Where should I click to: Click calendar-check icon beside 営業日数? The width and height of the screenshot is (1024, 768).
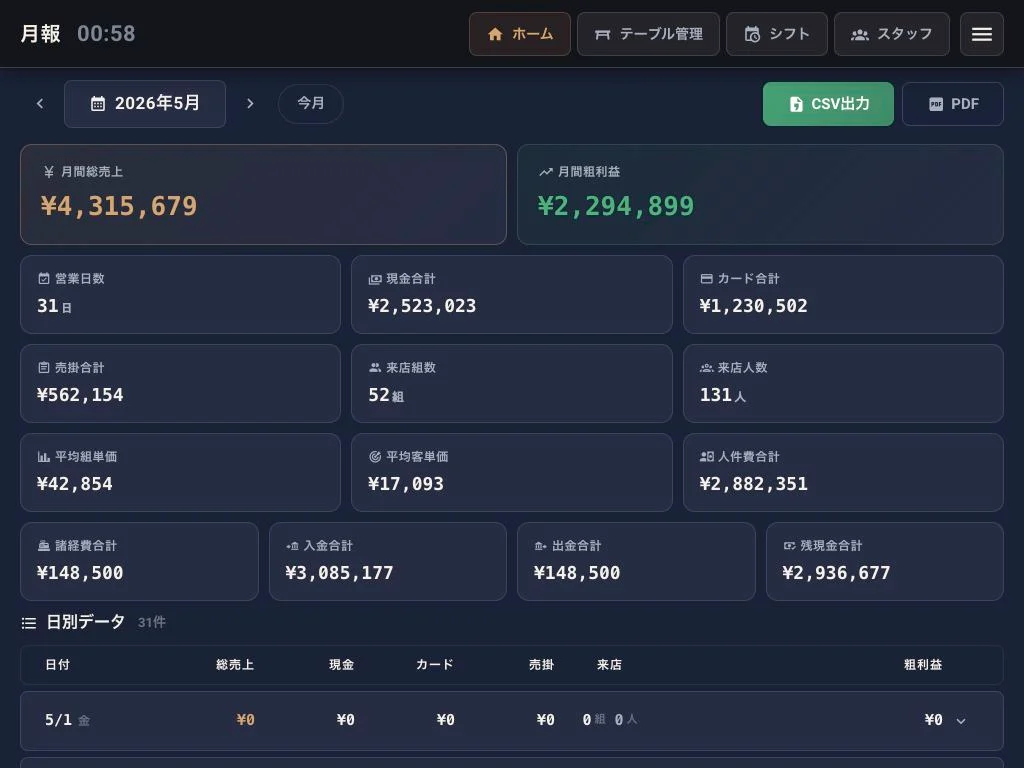[44, 279]
